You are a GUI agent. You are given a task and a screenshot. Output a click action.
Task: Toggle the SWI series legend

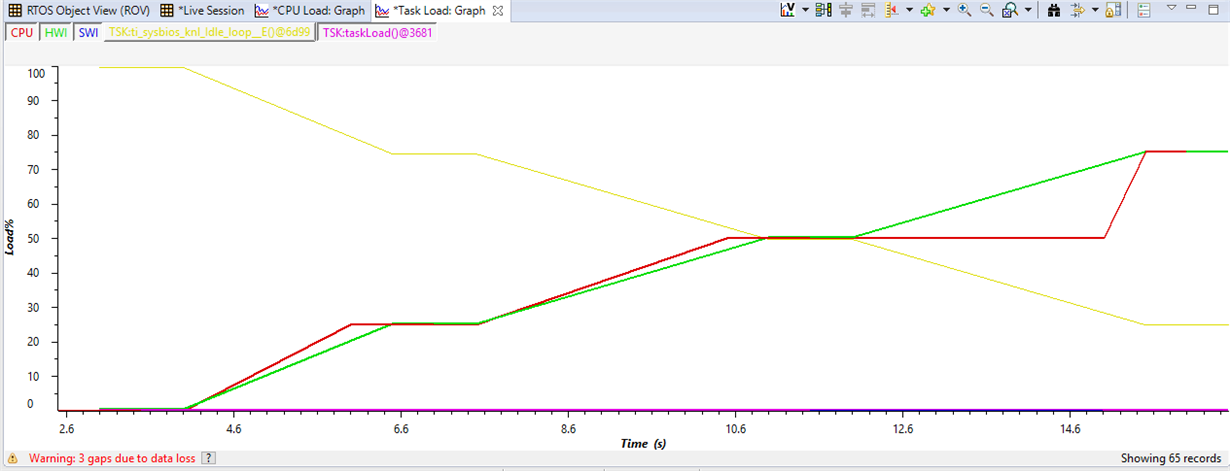pyautogui.click(x=88, y=32)
